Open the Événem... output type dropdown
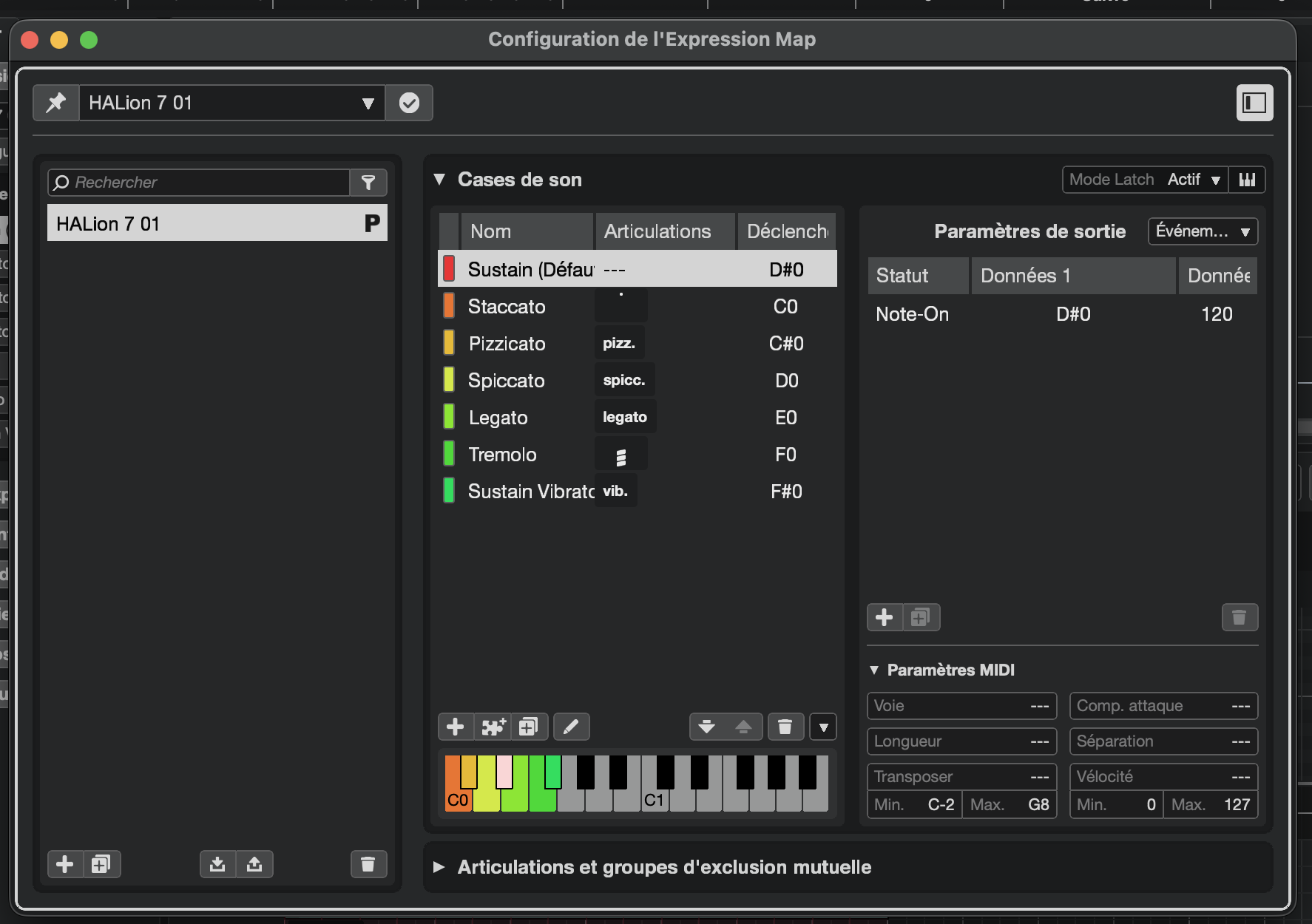The height and width of the screenshot is (924, 1312). (x=1202, y=231)
